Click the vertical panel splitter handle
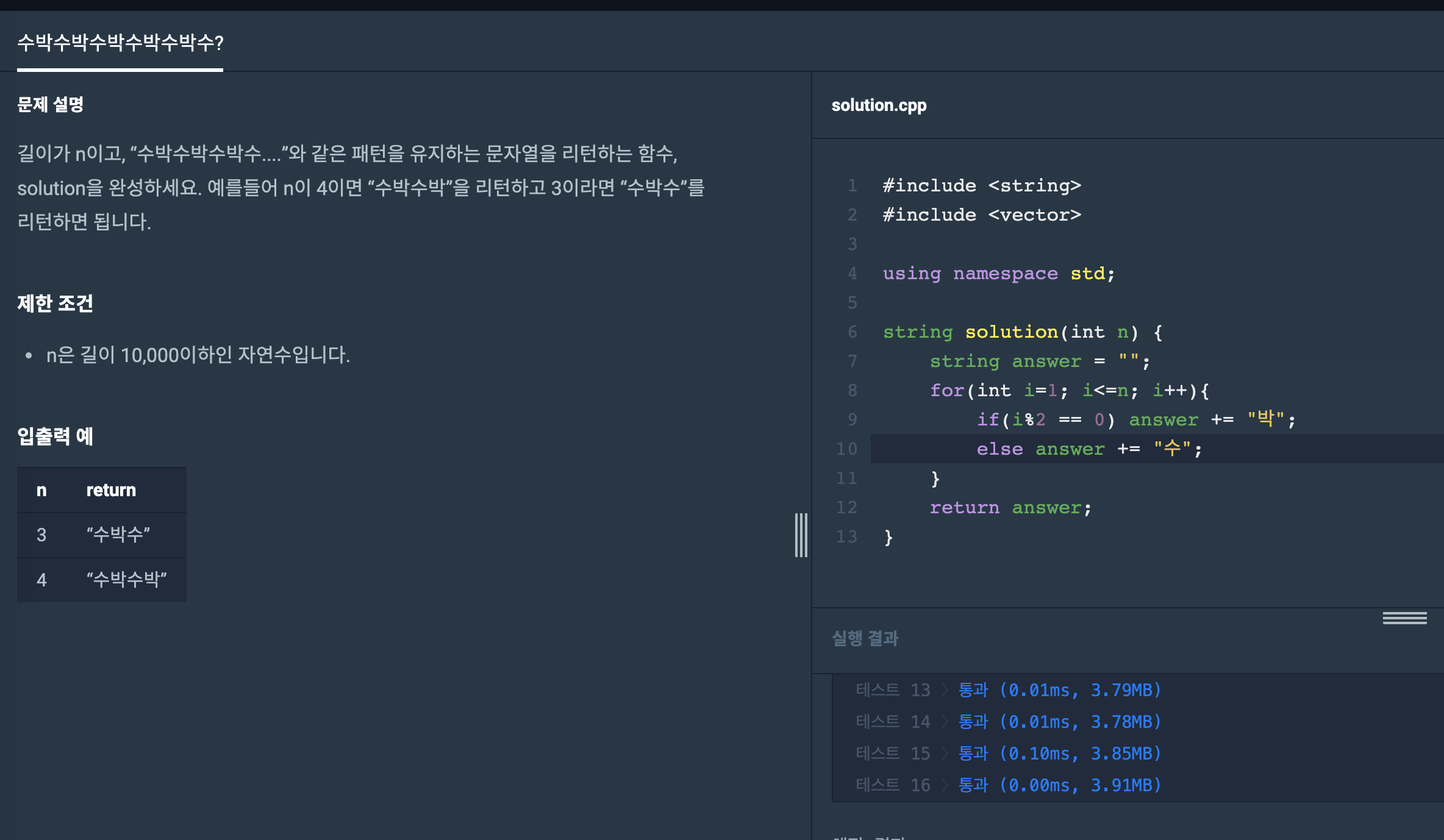This screenshot has height=840, width=1444. 801,535
